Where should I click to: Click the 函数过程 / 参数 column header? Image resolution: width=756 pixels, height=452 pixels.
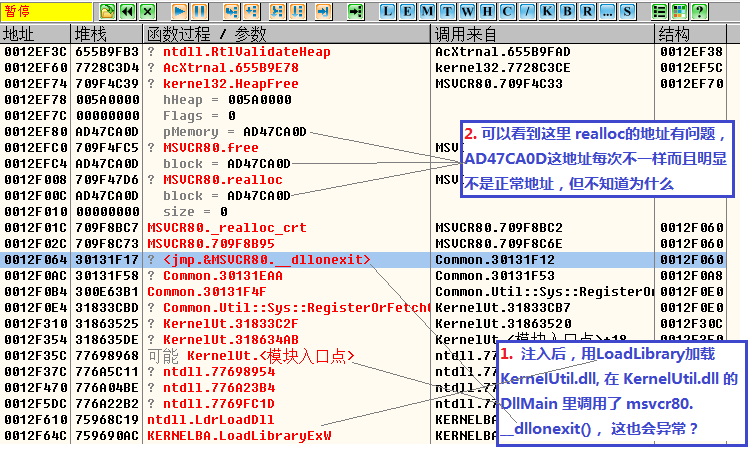pos(286,34)
